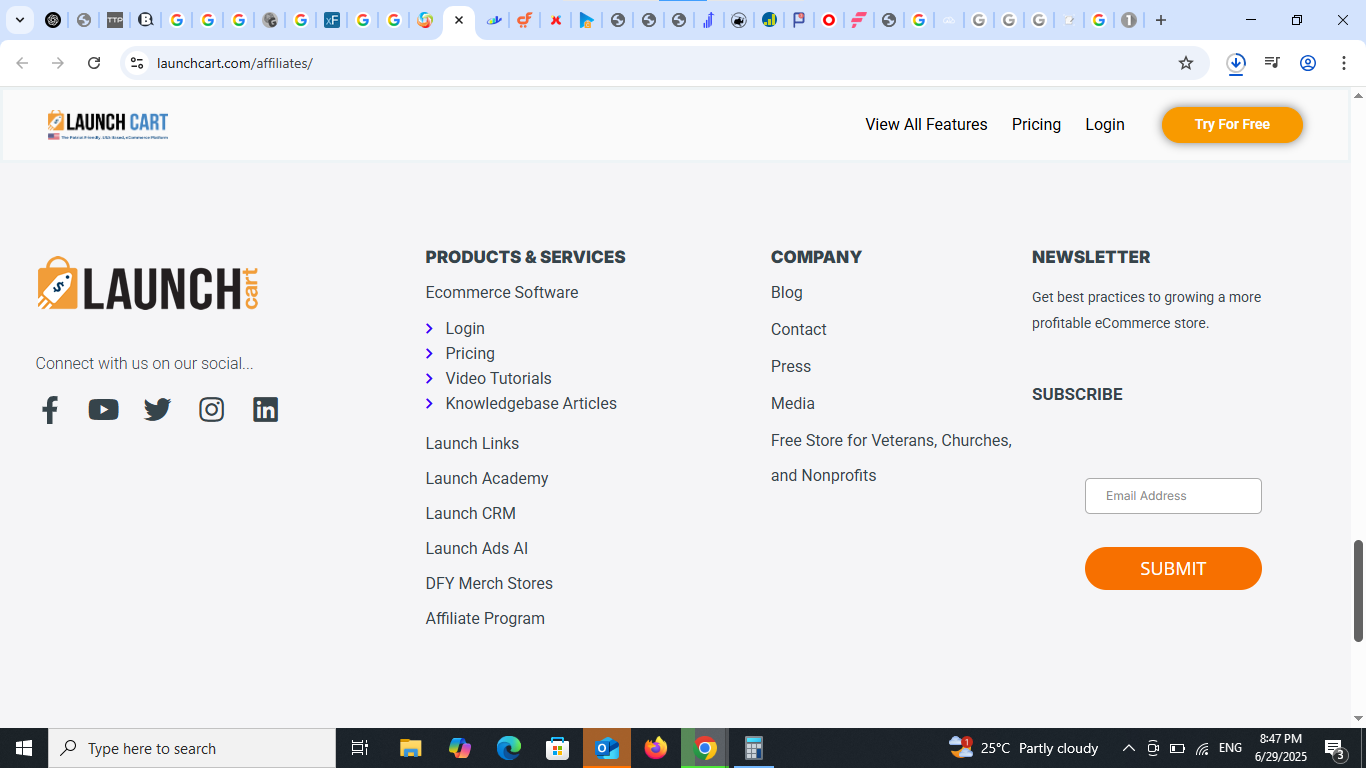Open Launch Cart YouTube channel icon
Viewport: 1366px width, 768px height.
click(103, 410)
